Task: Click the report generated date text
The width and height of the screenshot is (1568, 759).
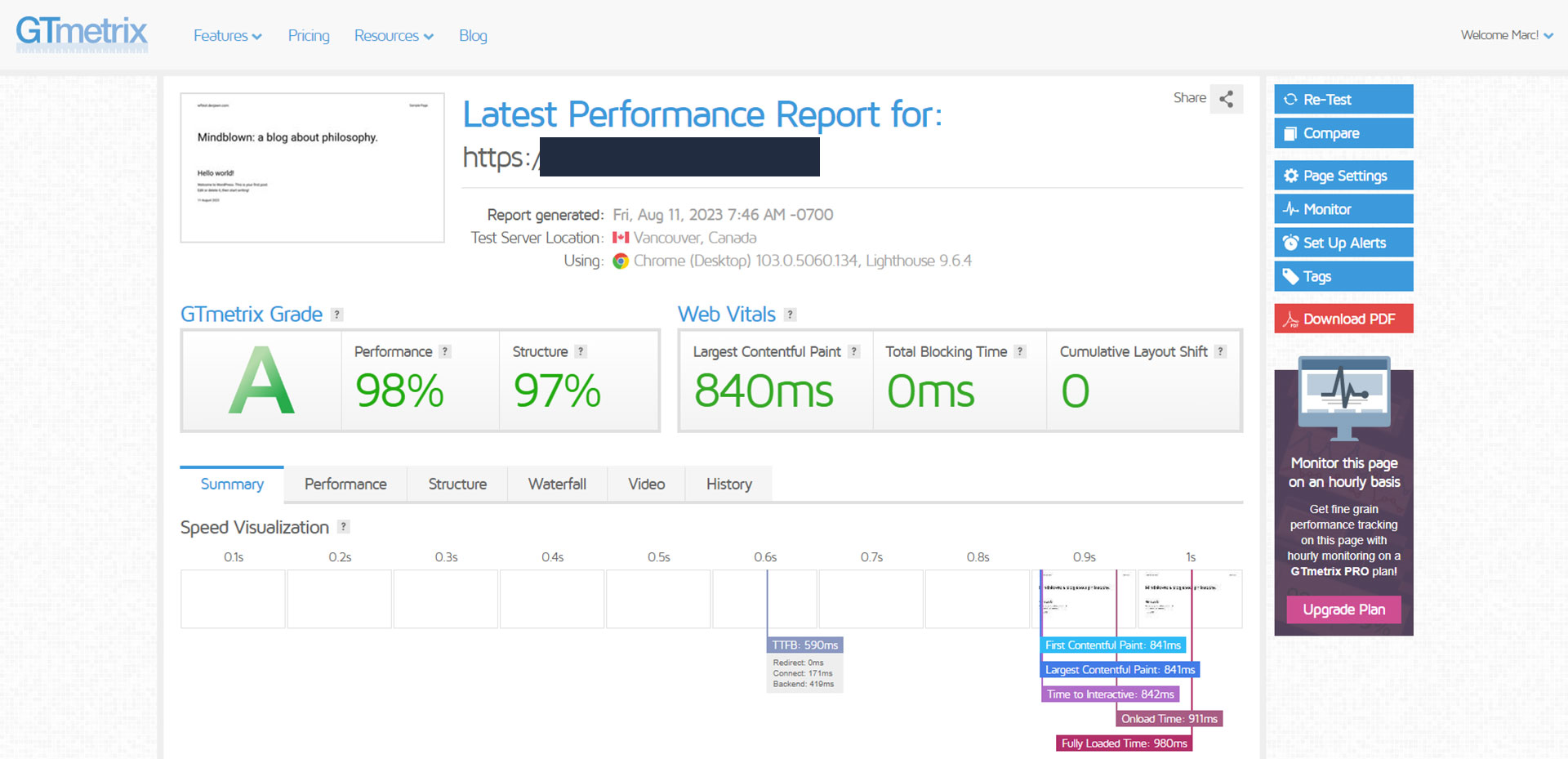Action: tap(723, 215)
